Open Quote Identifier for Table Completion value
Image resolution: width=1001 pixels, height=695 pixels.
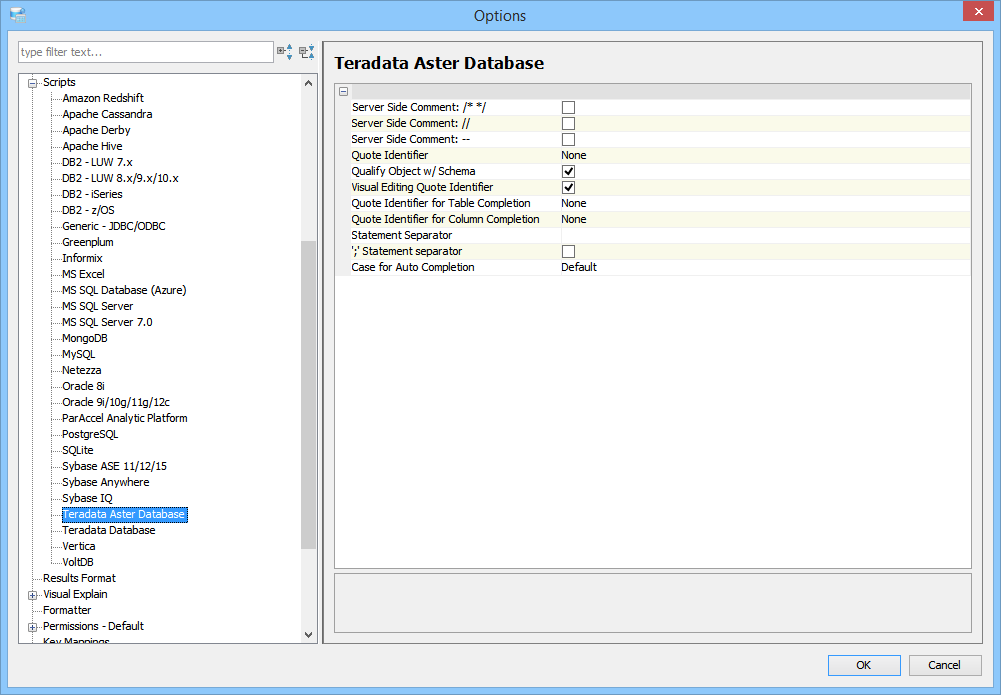pyautogui.click(x=765, y=203)
